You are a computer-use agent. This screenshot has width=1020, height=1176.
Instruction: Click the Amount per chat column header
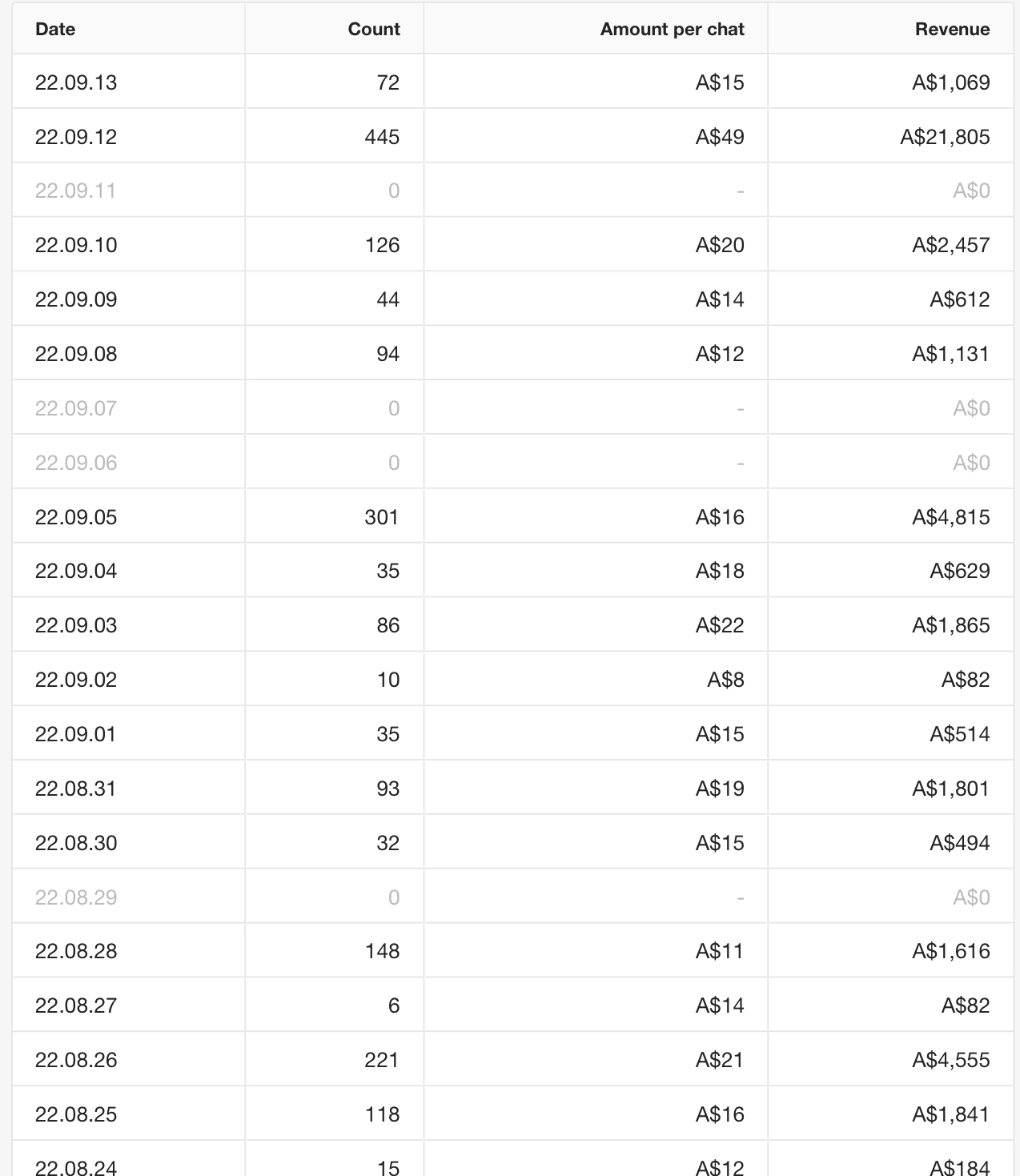click(x=672, y=29)
